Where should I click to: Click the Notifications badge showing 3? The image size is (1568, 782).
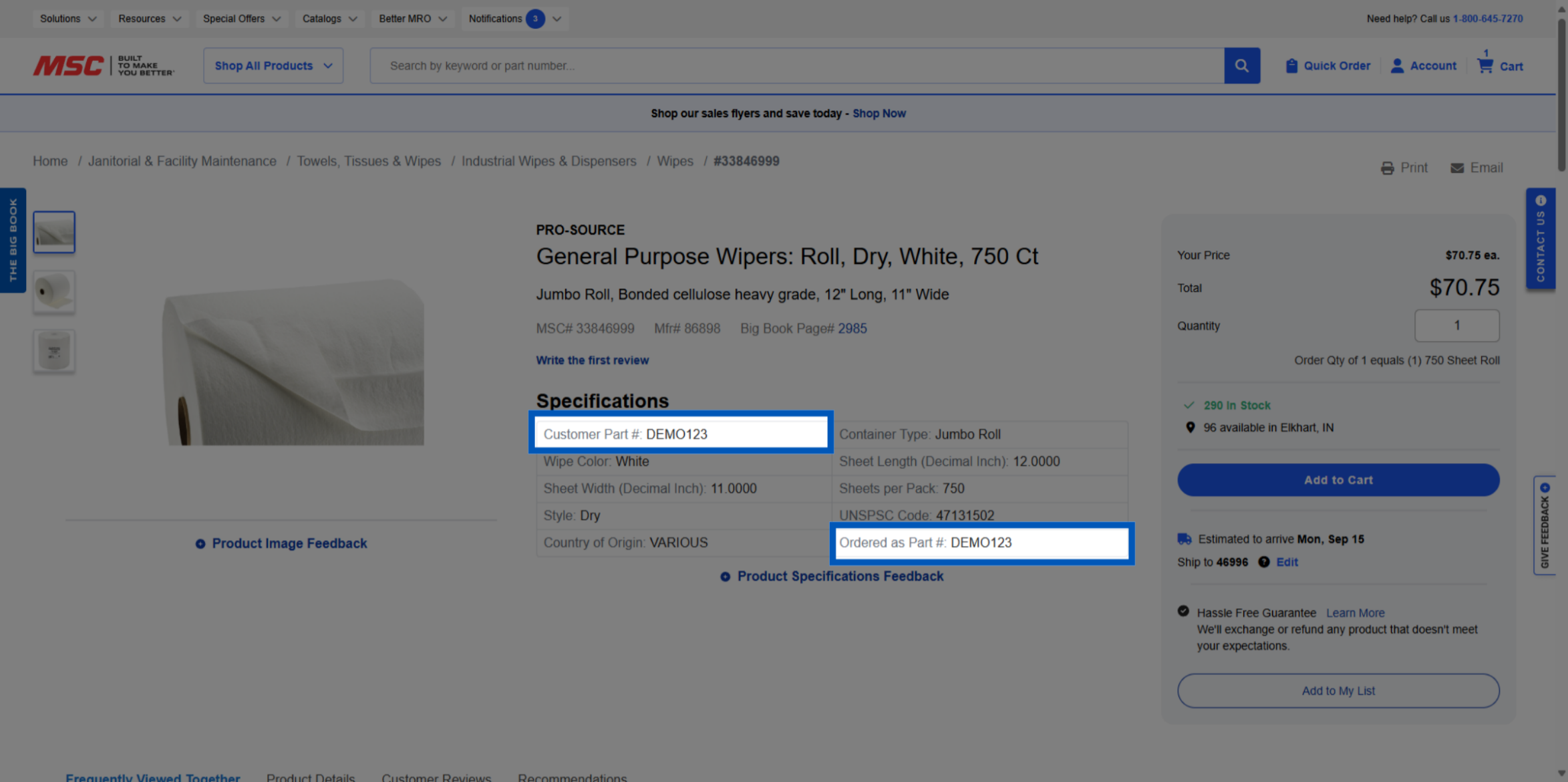coord(535,19)
